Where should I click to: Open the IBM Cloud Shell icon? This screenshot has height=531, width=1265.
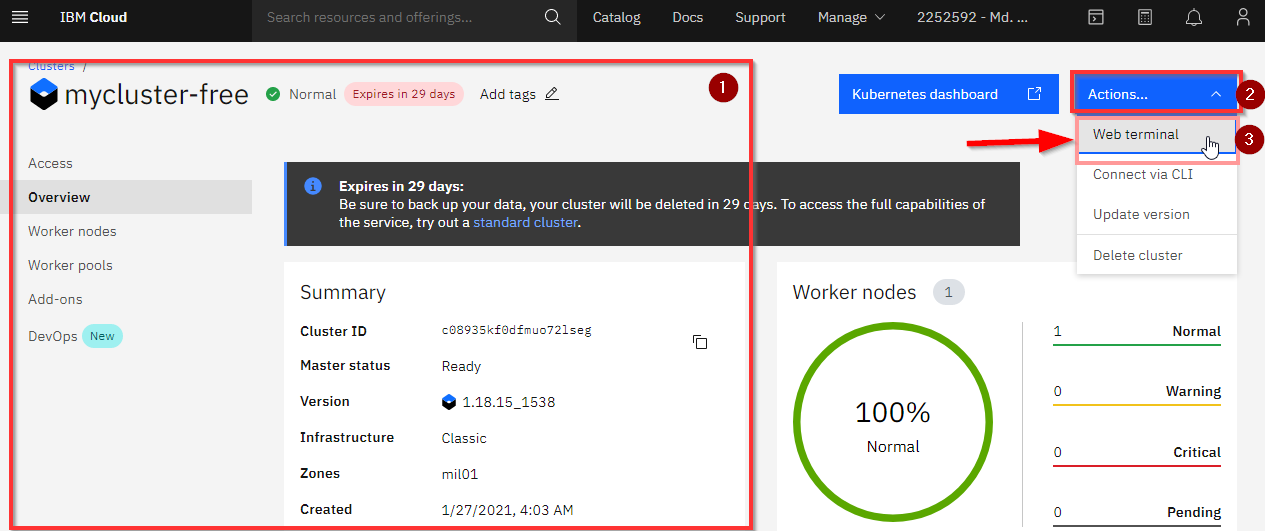click(x=1097, y=17)
